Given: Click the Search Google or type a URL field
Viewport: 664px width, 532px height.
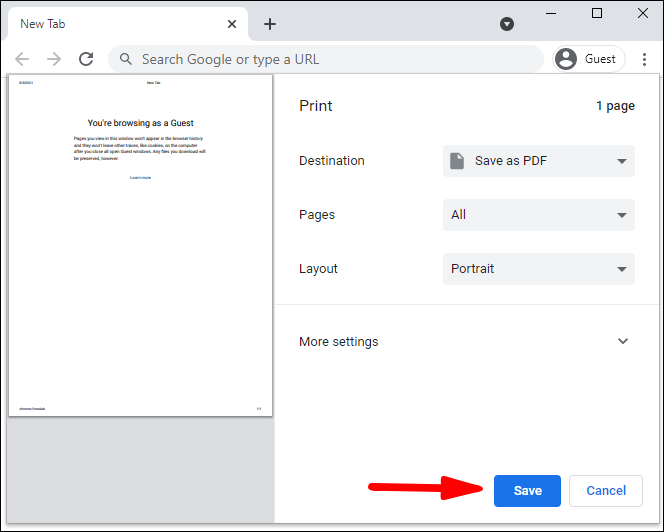Looking at the screenshot, I should click(326, 59).
